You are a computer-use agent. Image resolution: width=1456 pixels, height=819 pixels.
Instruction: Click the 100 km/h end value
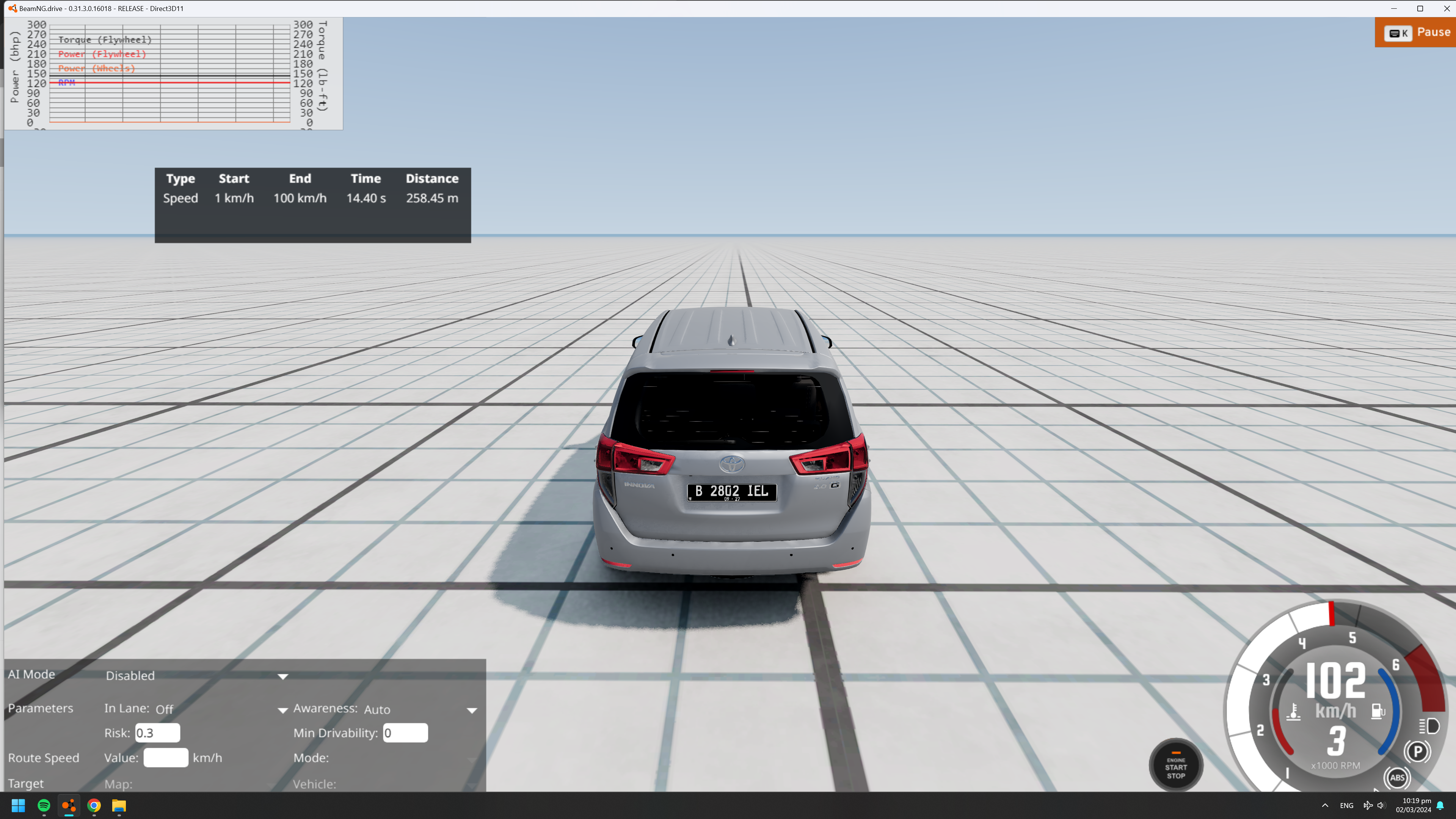300,198
